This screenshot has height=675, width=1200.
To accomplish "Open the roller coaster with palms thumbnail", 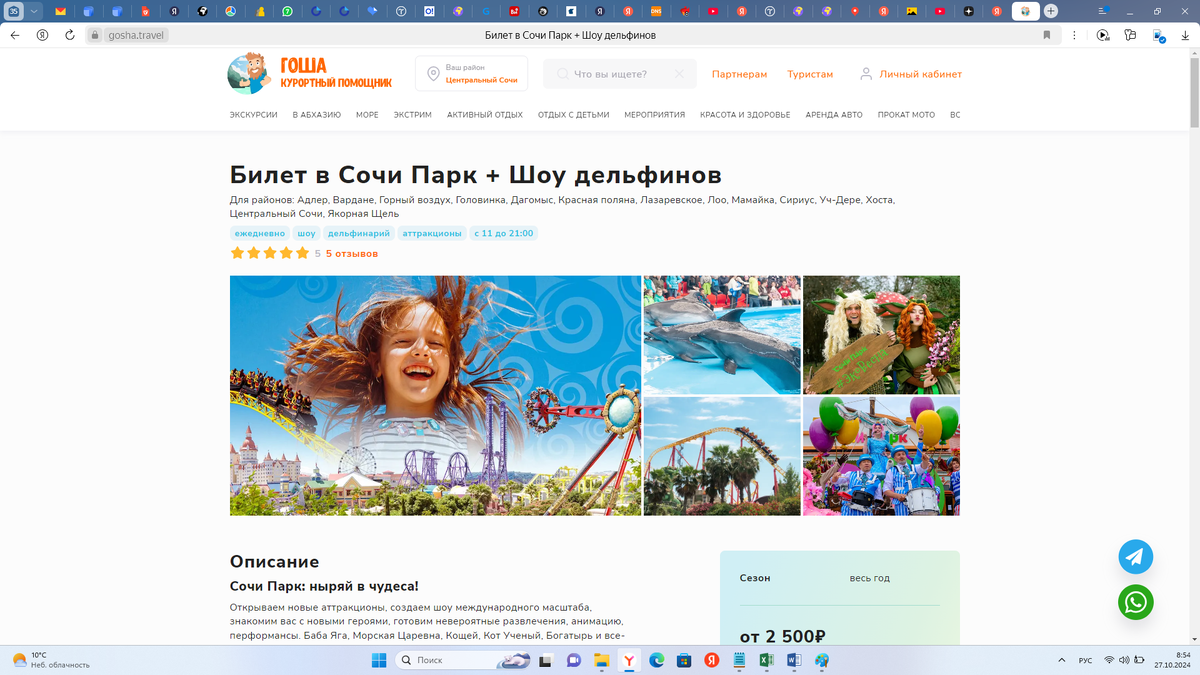I will [x=722, y=456].
